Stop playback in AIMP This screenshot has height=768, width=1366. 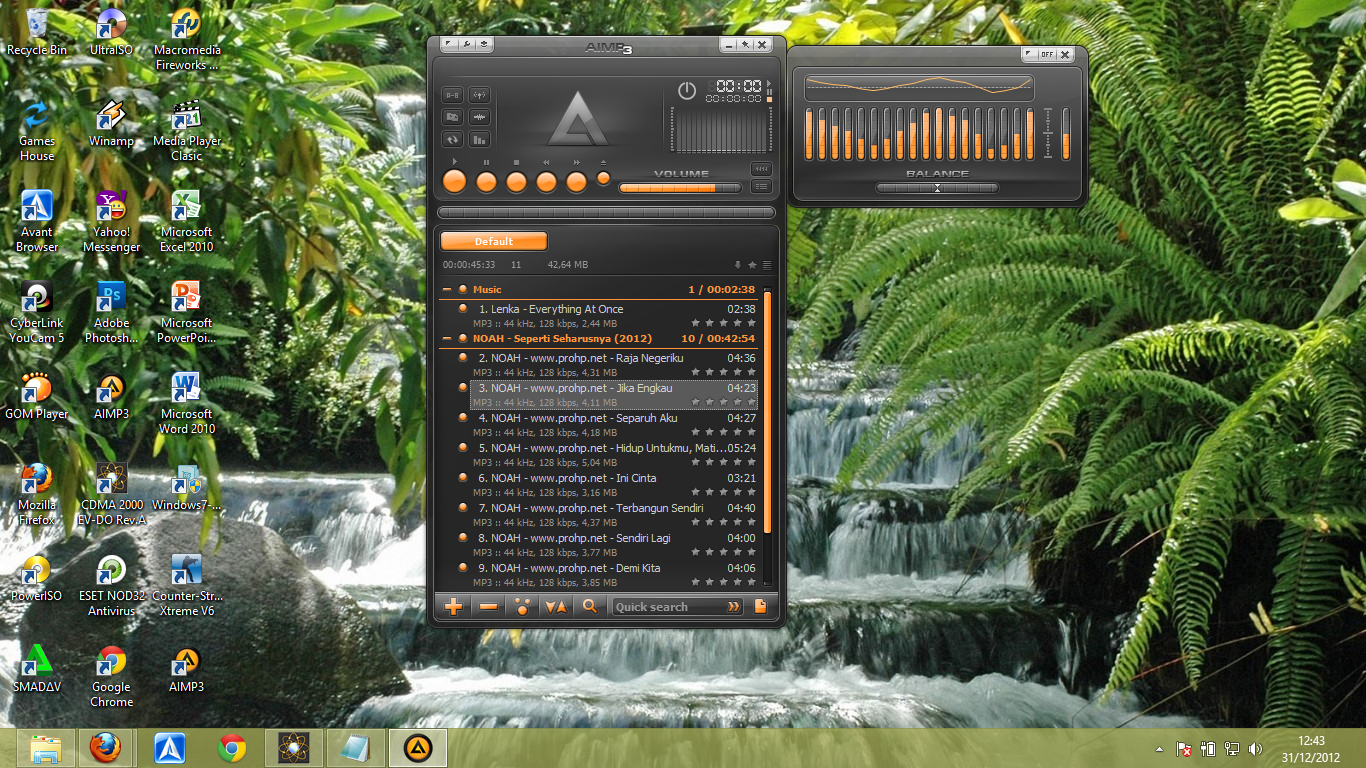coord(516,181)
